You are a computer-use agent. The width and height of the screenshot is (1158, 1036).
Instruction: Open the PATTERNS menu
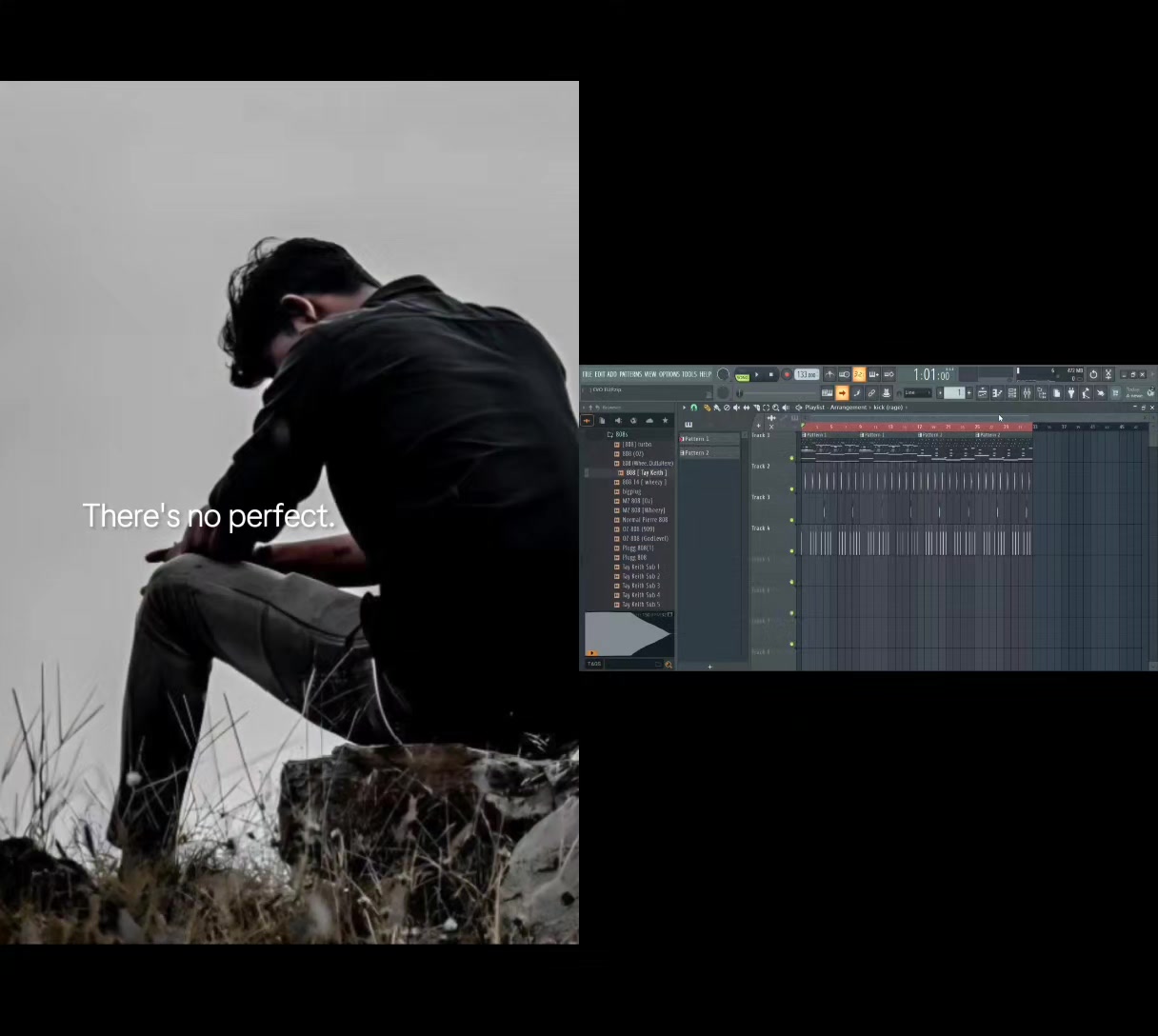[x=630, y=374]
